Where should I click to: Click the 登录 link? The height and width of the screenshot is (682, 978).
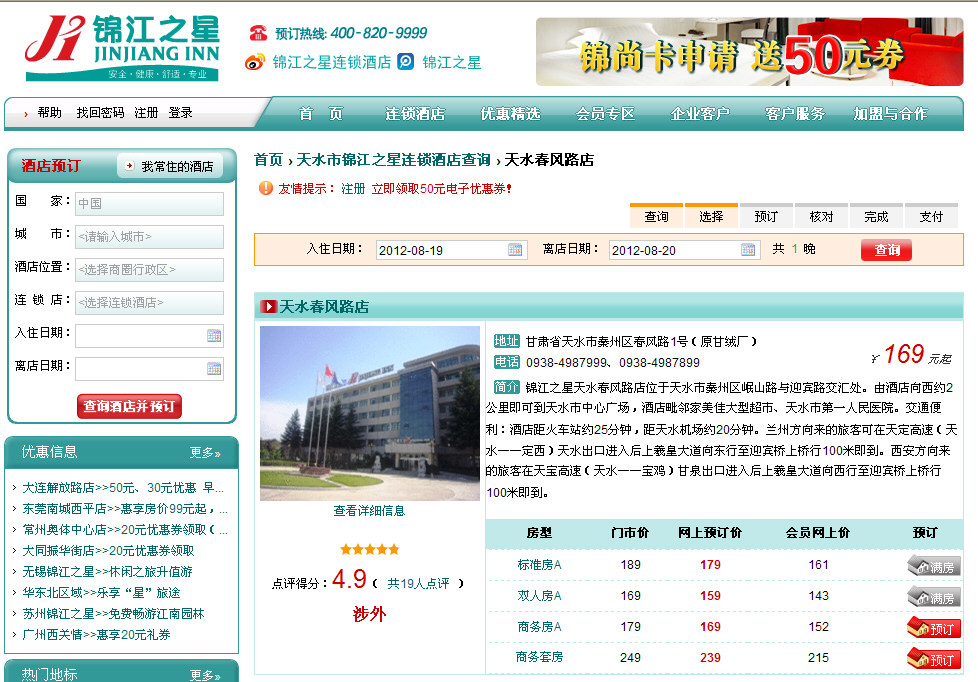[180, 112]
